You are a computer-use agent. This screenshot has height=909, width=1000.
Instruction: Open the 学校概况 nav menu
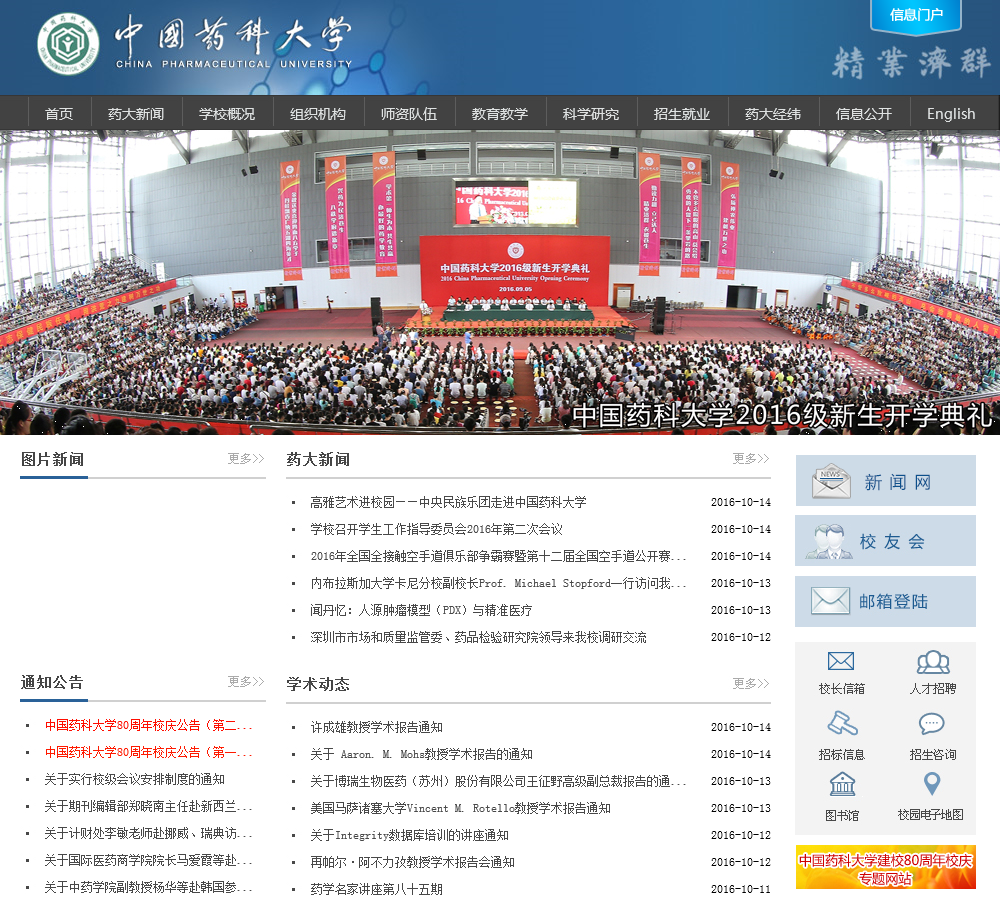coord(227,114)
